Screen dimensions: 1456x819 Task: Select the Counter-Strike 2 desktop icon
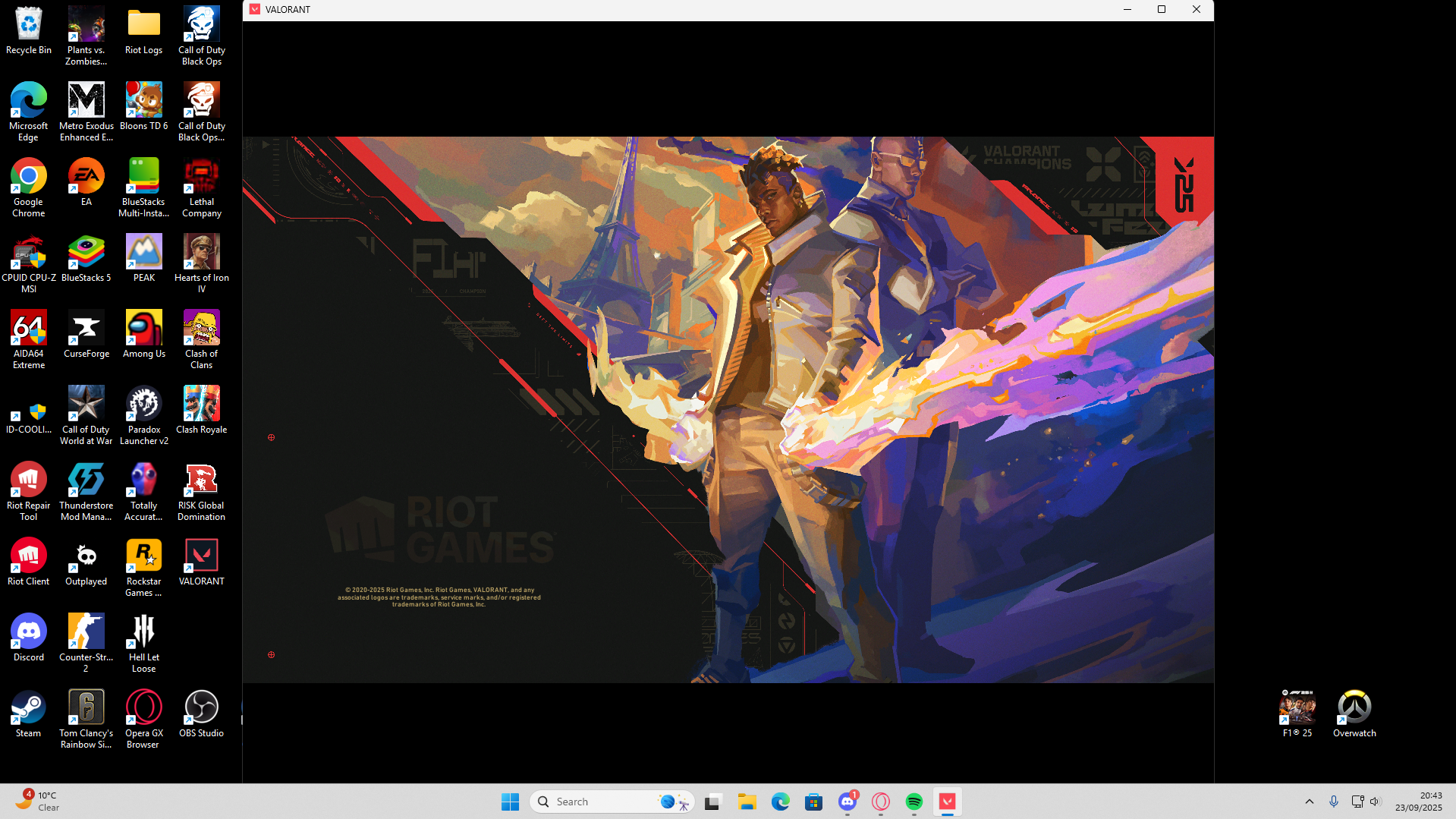coord(86,644)
